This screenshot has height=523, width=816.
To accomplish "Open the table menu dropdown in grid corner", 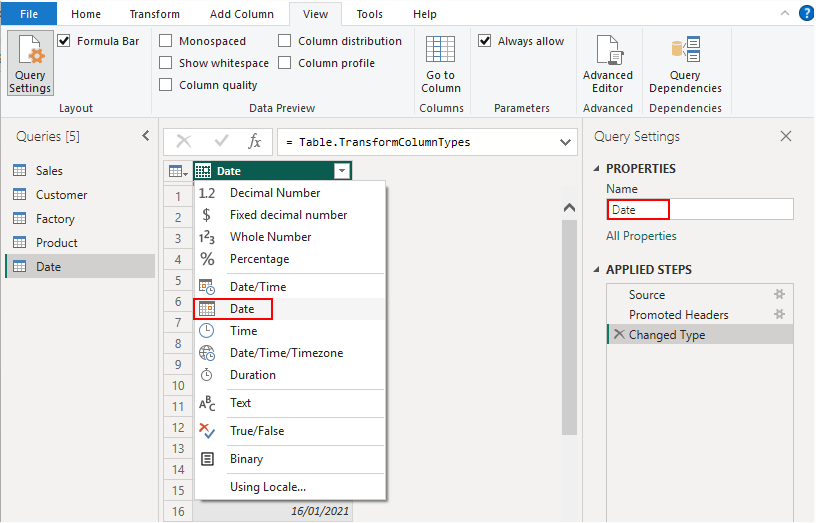I will pos(178,171).
